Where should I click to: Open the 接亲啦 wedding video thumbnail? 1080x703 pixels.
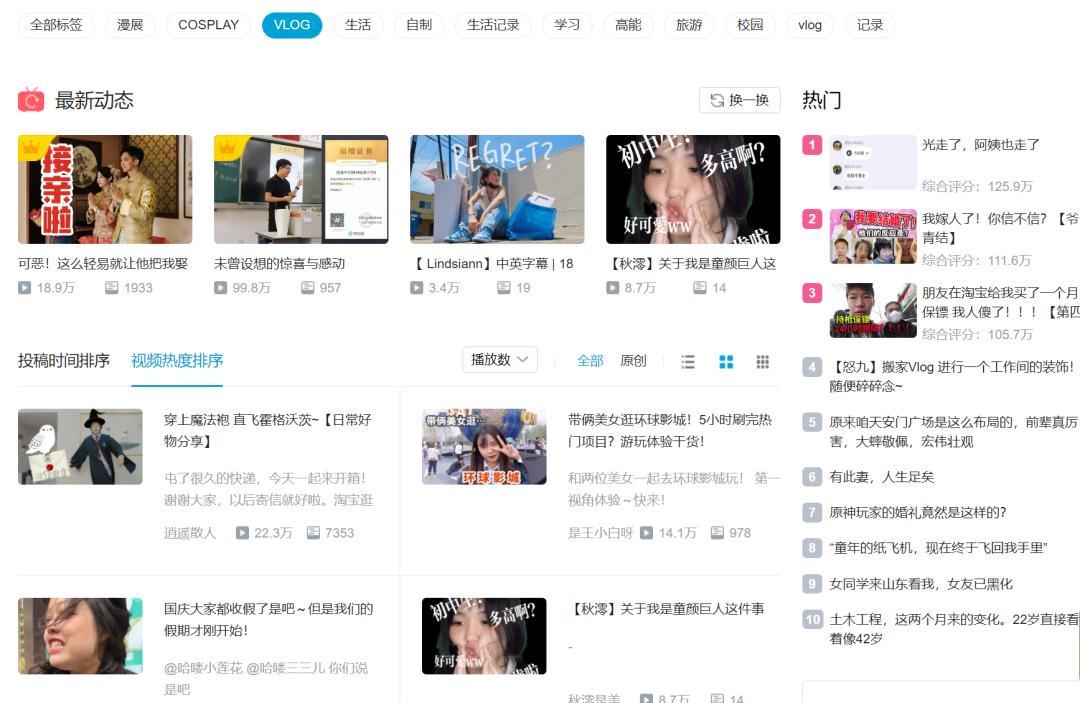click(x=105, y=189)
